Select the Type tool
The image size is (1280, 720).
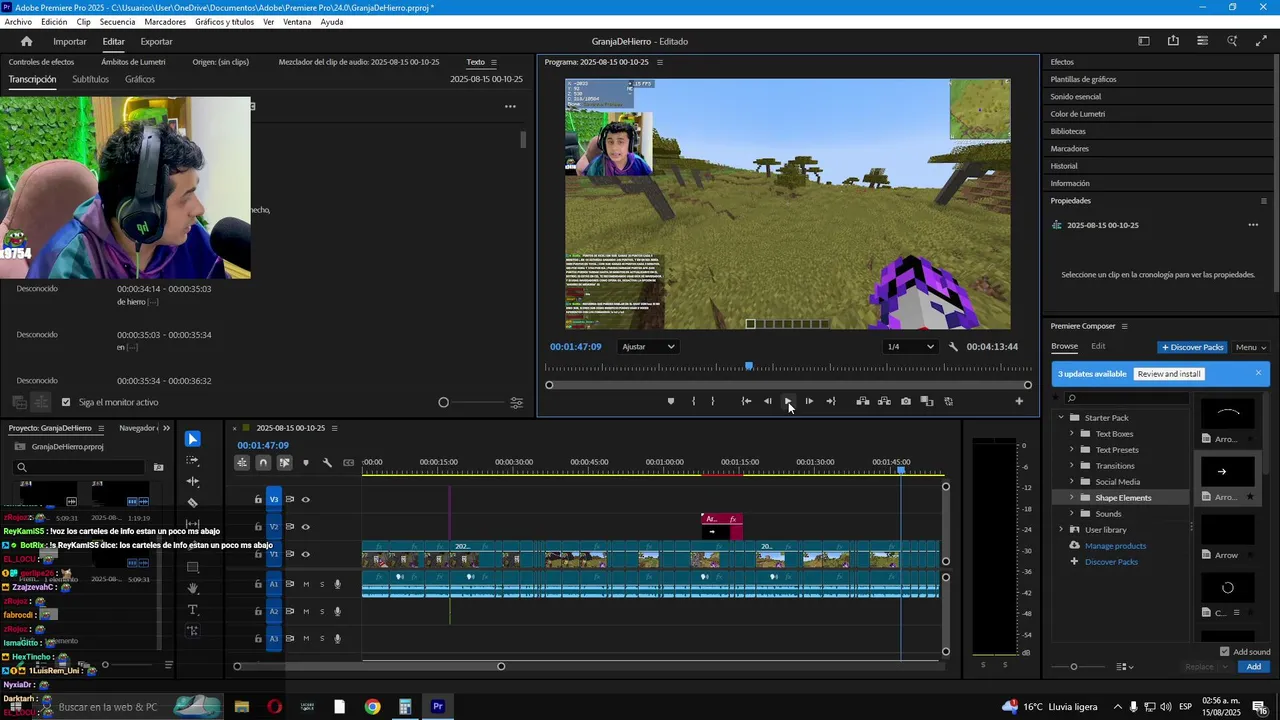193,609
